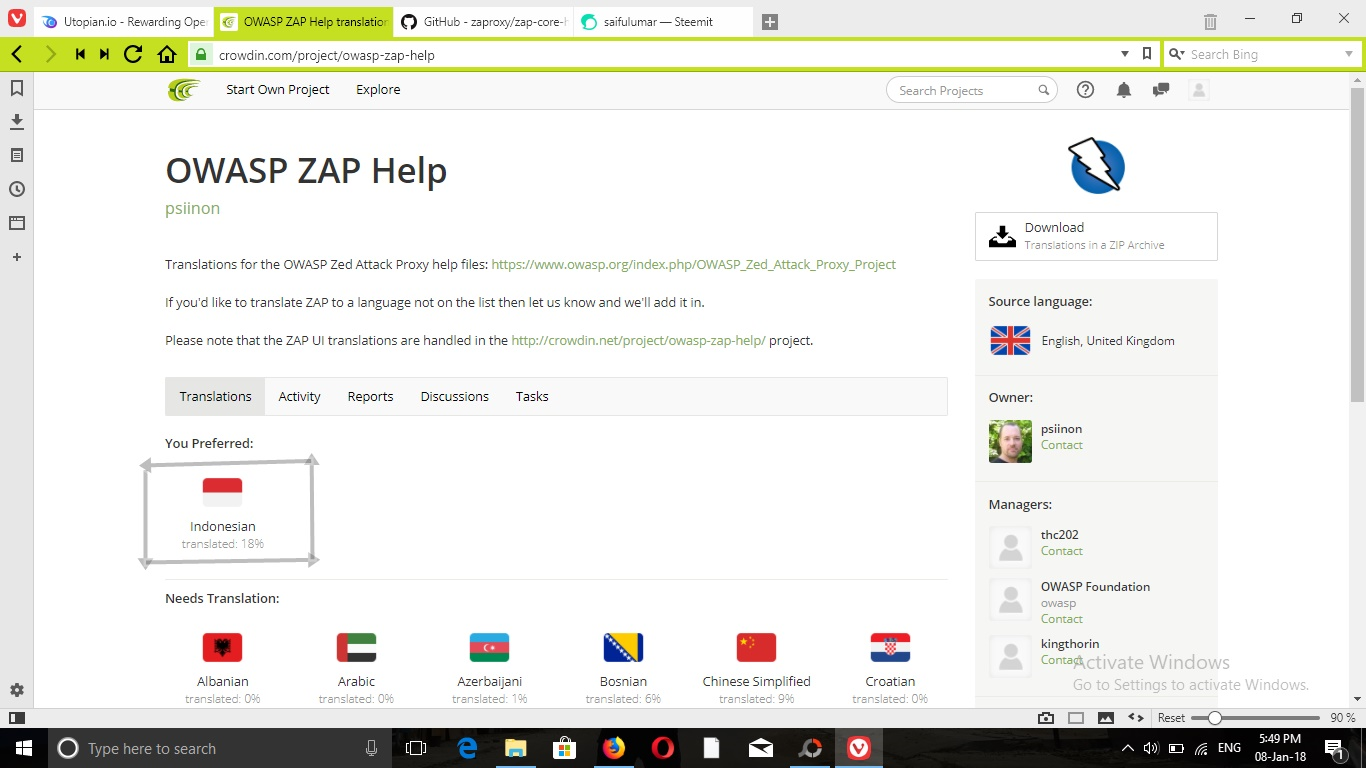Viewport: 1366px width, 768px height.
Task: Open the Window side panel
Action: point(17,223)
